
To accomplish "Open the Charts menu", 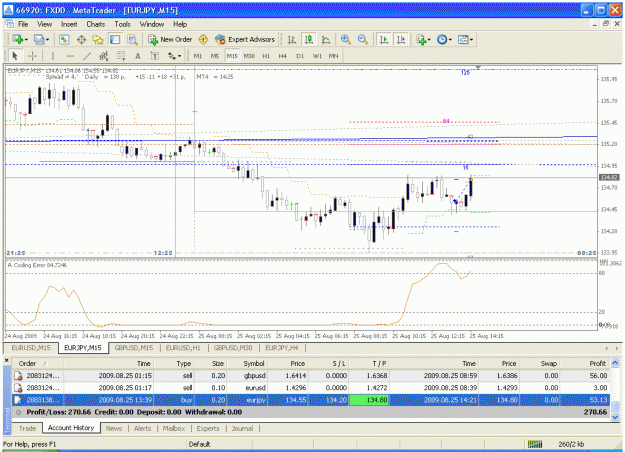I will tap(96, 24).
